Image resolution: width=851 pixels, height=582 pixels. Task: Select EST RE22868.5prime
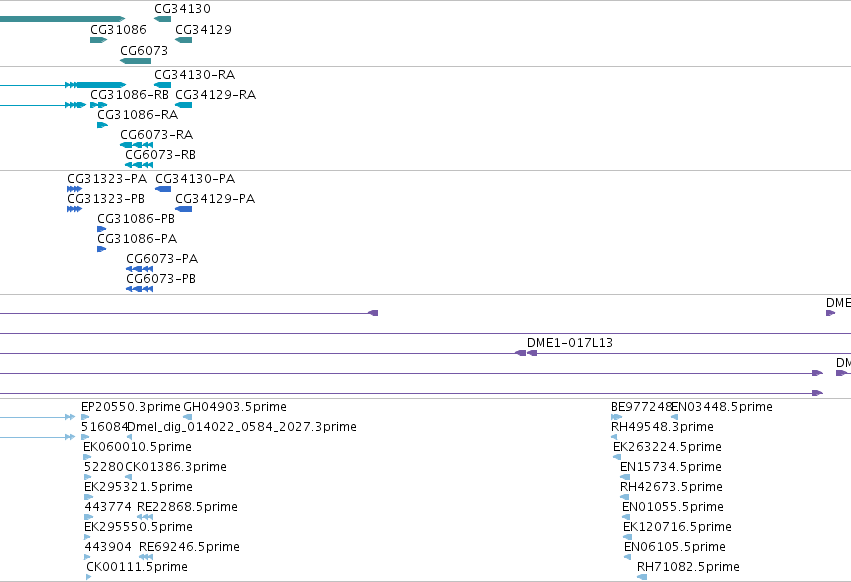point(145,517)
